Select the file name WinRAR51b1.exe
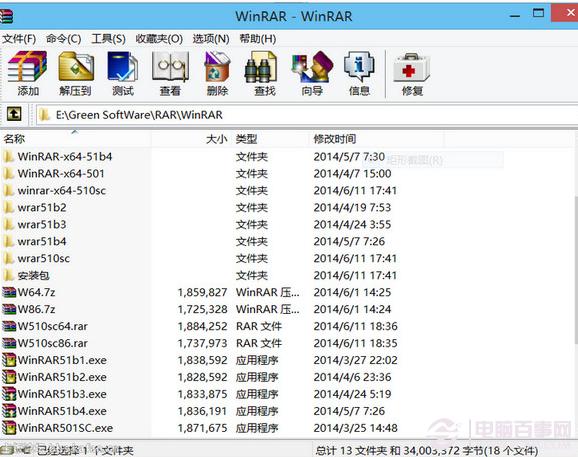578x457 pixels. pyautogui.click(x=62, y=360)
